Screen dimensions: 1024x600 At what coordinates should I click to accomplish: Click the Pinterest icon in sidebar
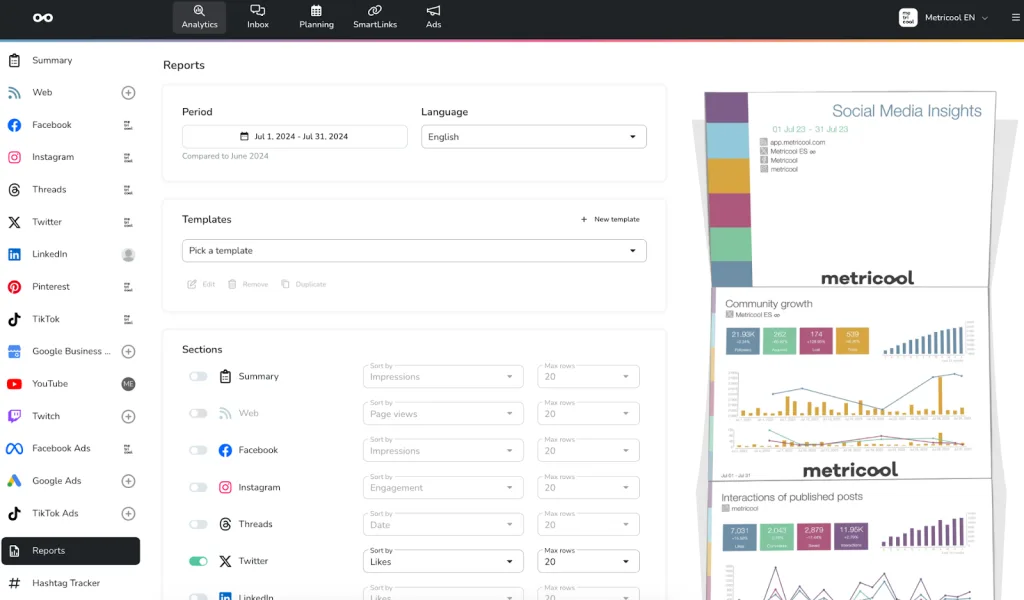tap(14, 287)
